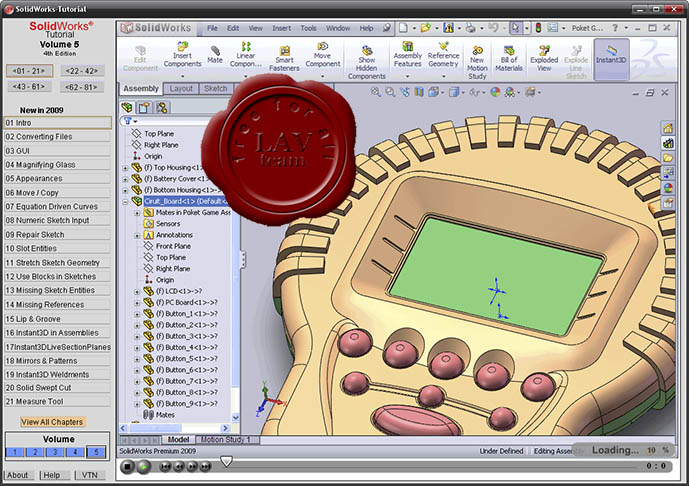This screenshot has height=486, width=689.
Task: Open chapter 04 Magnifying Glass
Action: [57, 165]
